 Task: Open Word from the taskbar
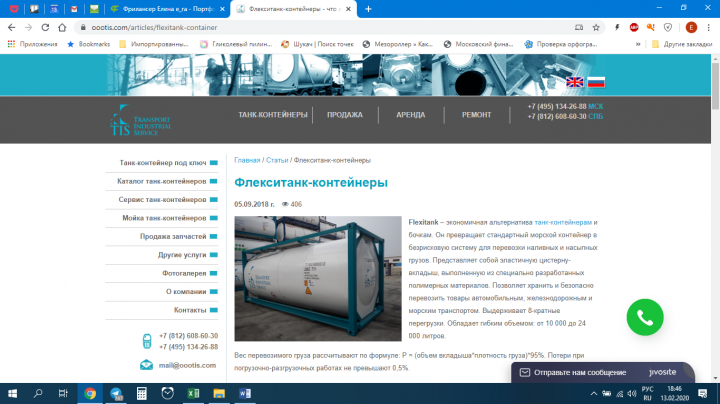[x=245, y=393]
